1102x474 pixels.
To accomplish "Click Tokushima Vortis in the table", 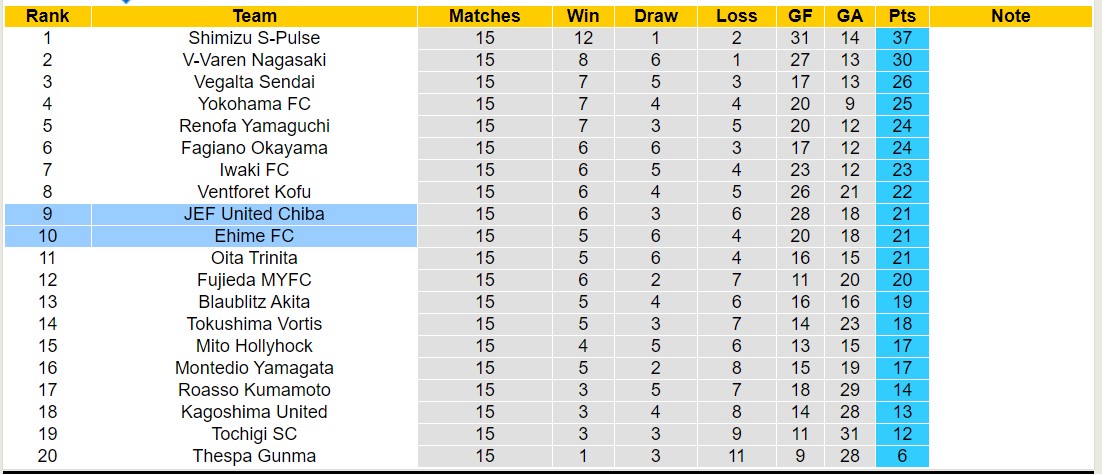I will coord(254,324).
